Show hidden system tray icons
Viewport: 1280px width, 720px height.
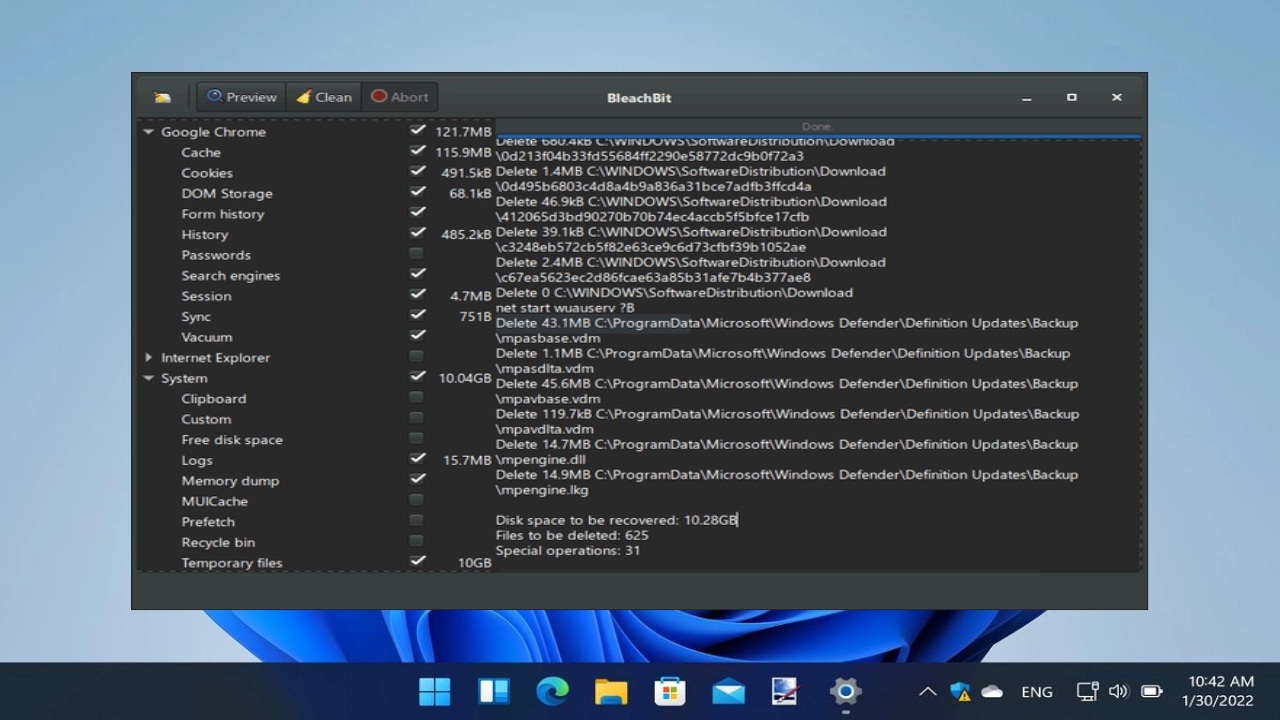coord(928,691)
